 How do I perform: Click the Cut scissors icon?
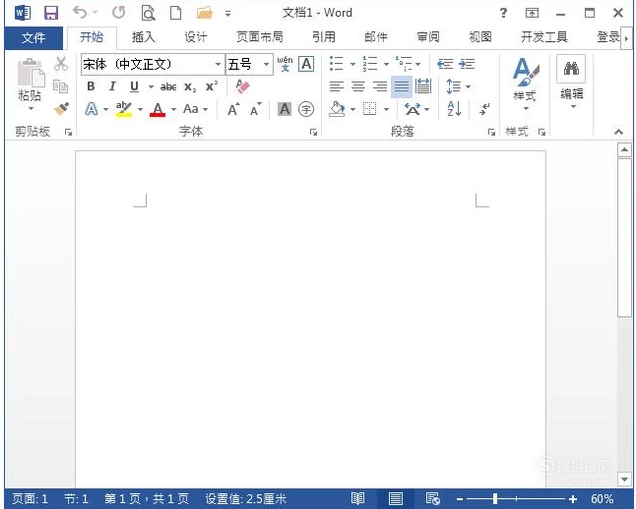point(61,64)
